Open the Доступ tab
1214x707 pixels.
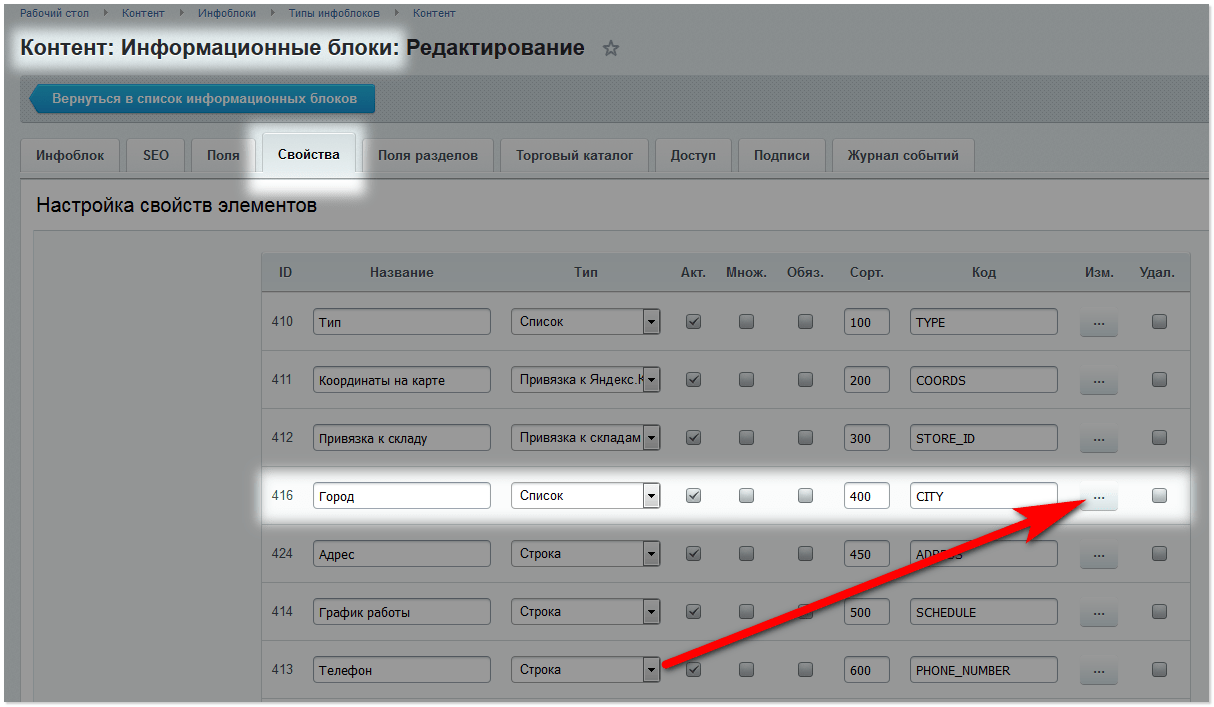coord(693,156)
